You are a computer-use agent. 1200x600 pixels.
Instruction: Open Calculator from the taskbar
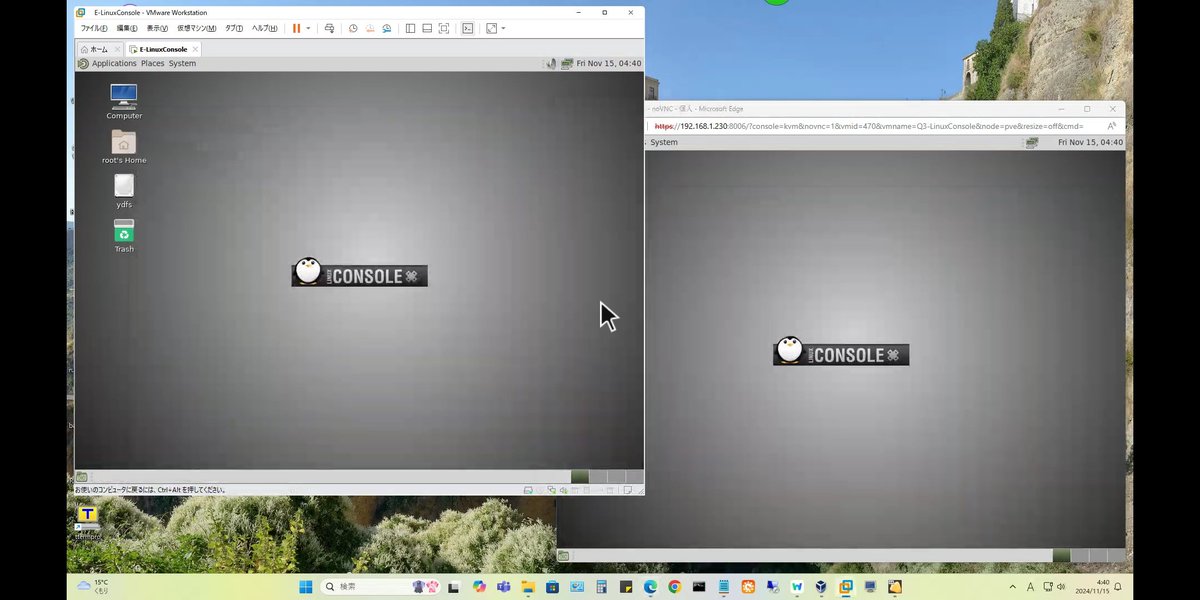pos(601,586)
